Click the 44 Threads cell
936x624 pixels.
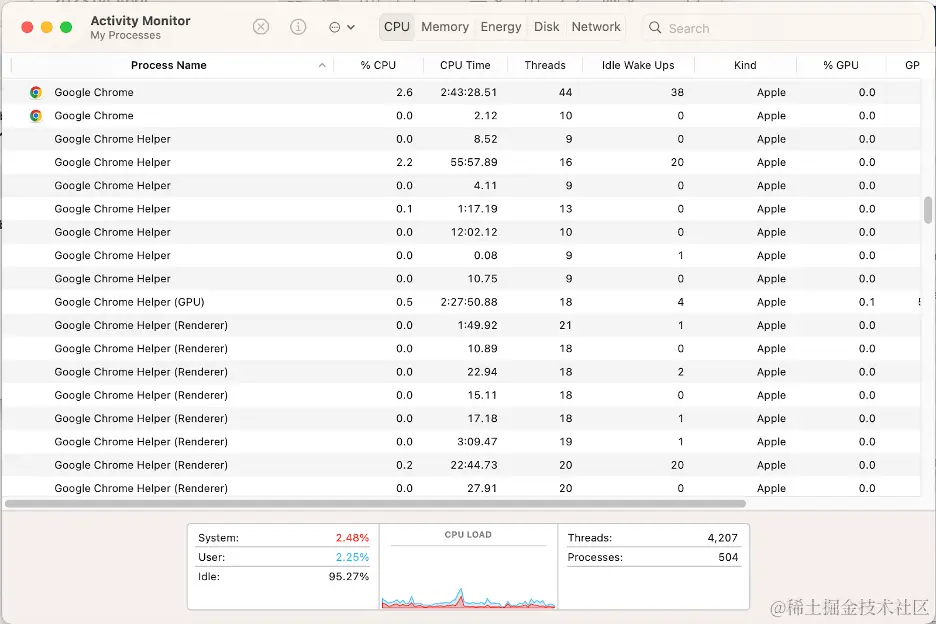coord(565,93)
